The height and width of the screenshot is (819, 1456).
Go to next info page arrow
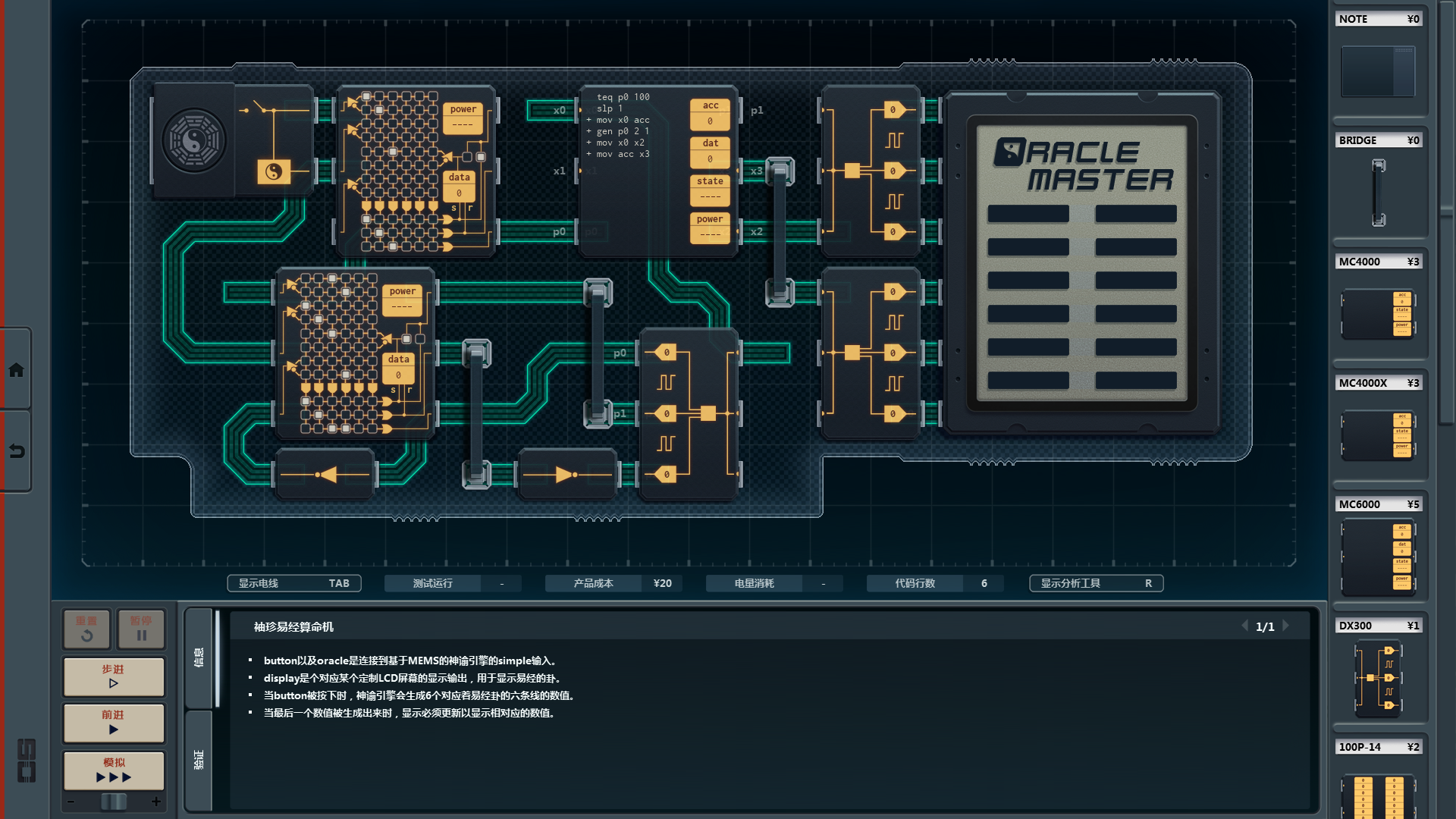click(x=1286, y=626)
